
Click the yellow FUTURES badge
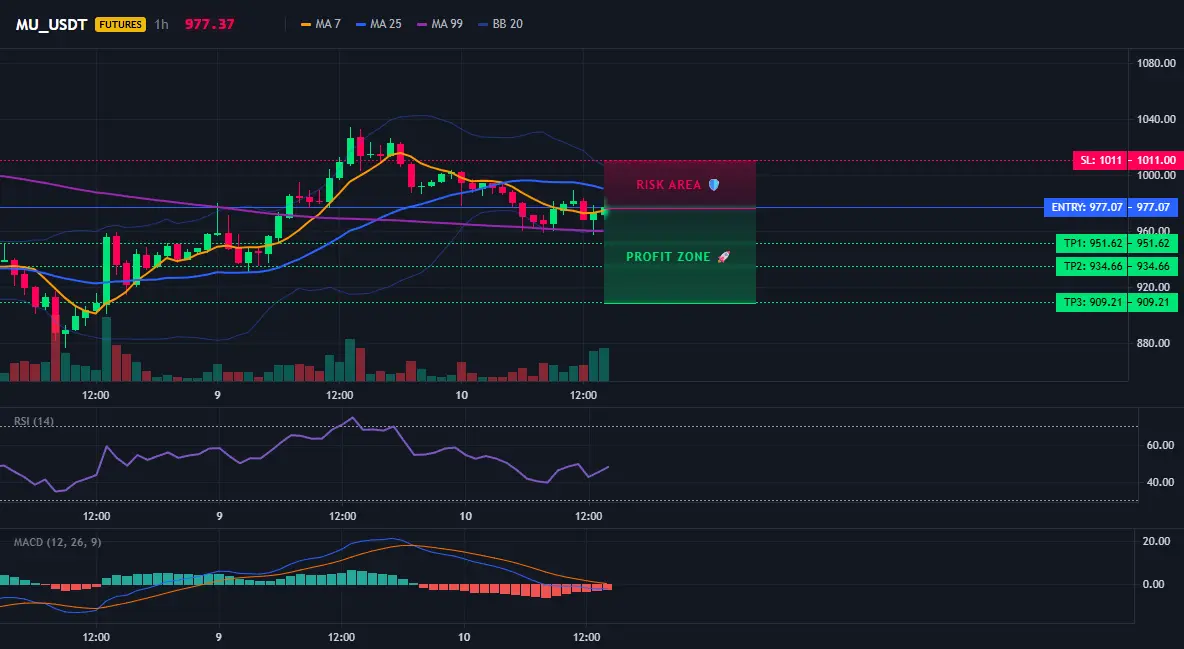click(x=120, y=24)
